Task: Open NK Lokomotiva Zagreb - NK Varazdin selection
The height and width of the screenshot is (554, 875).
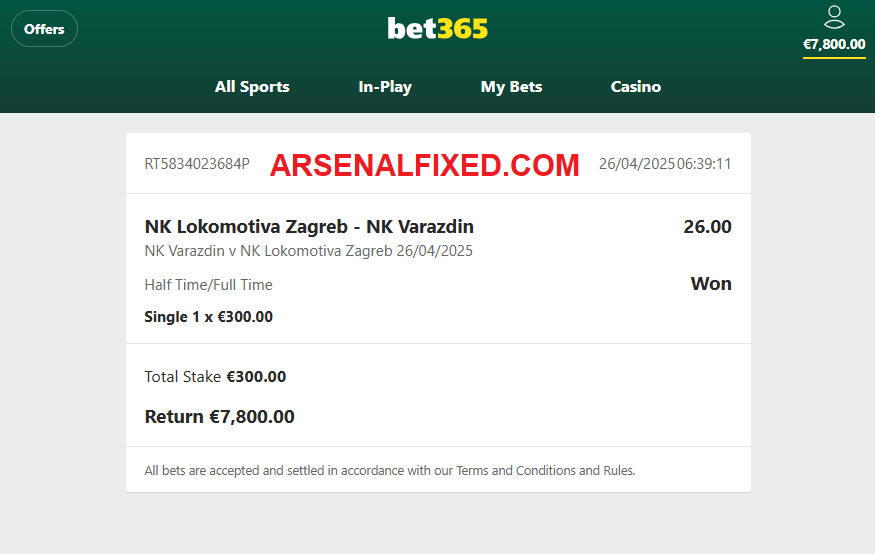Action: point(309,227)
